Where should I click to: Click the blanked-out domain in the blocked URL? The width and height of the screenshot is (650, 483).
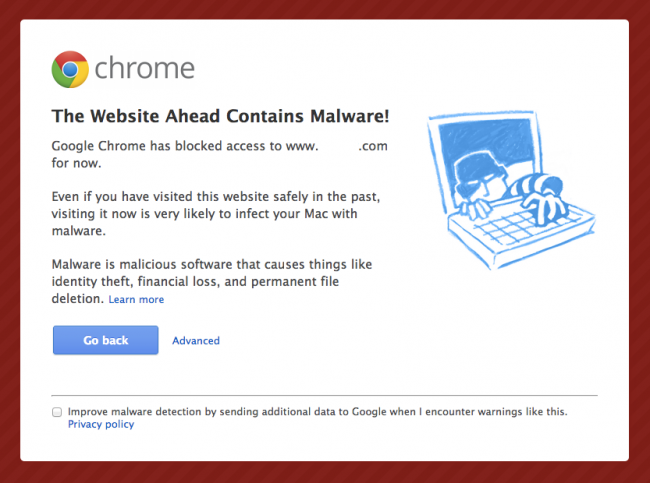point(338,146)
